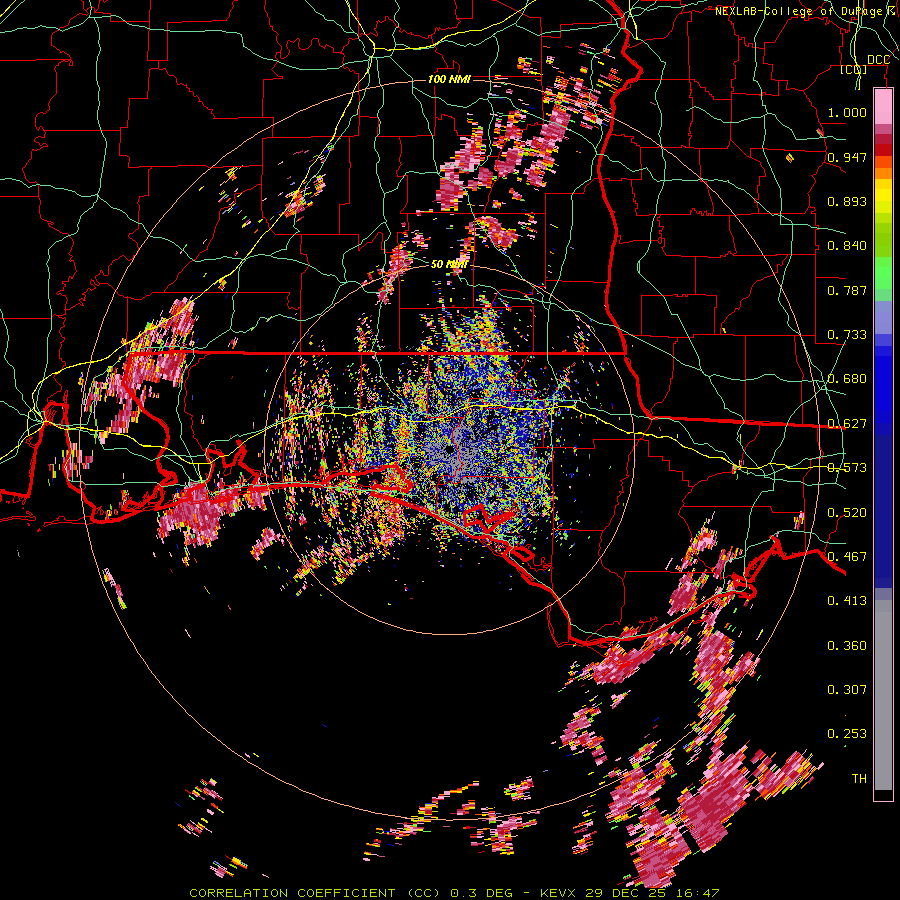Viewport: 900px width, 900px height.
Task: Select the 0.627 scale value
Action: click(x=847, y=424)
